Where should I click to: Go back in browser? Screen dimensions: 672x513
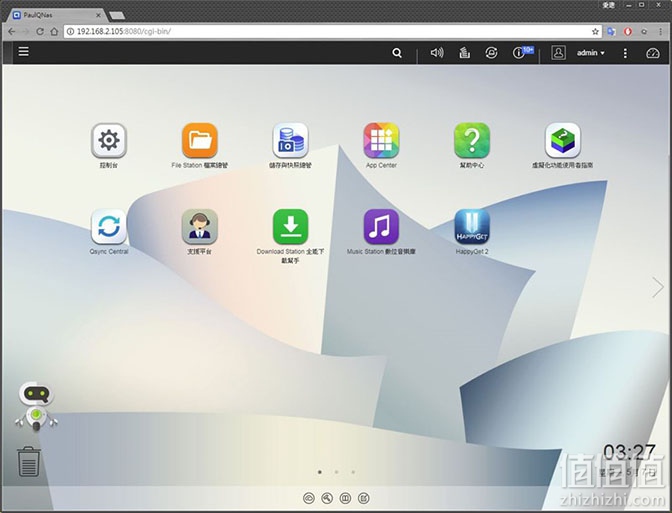click(12, 31)
